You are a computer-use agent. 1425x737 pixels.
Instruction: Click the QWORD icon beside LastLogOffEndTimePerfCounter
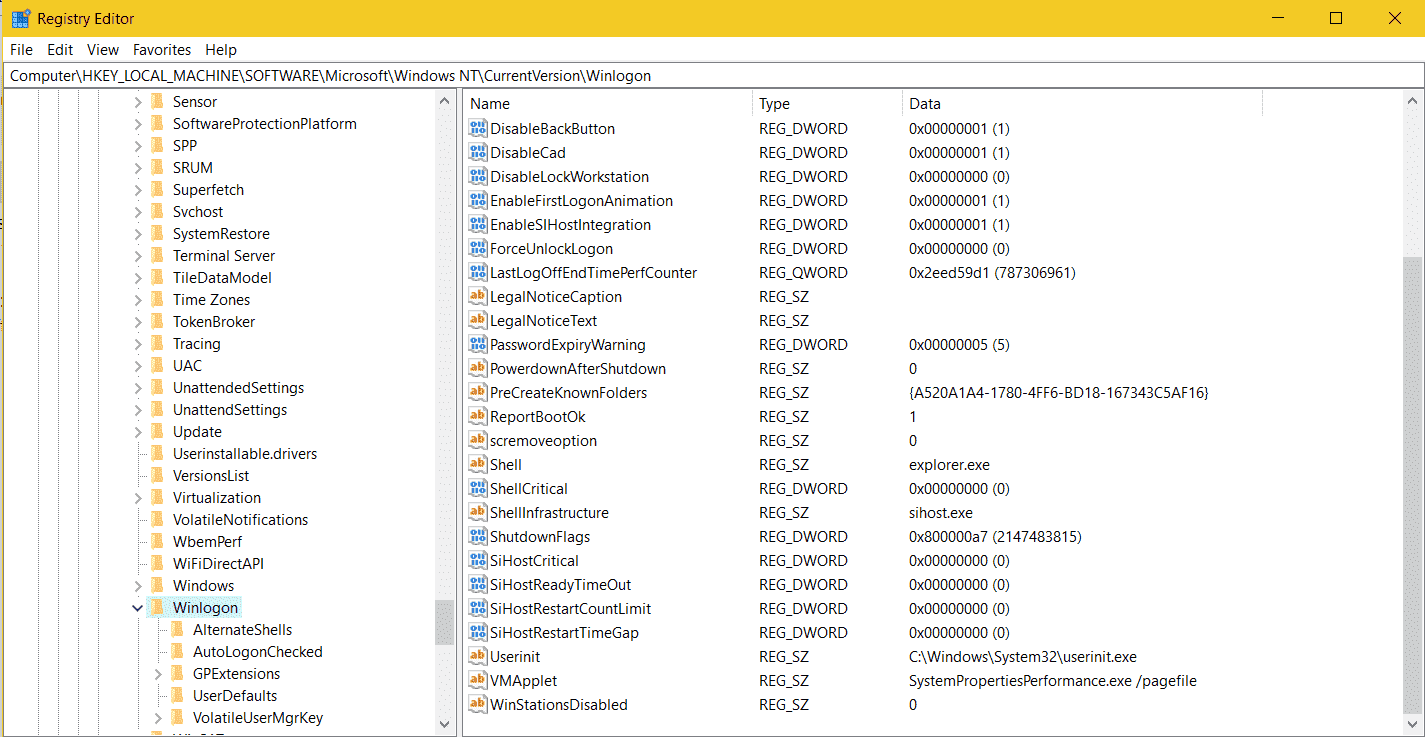(x=478, y=273)
